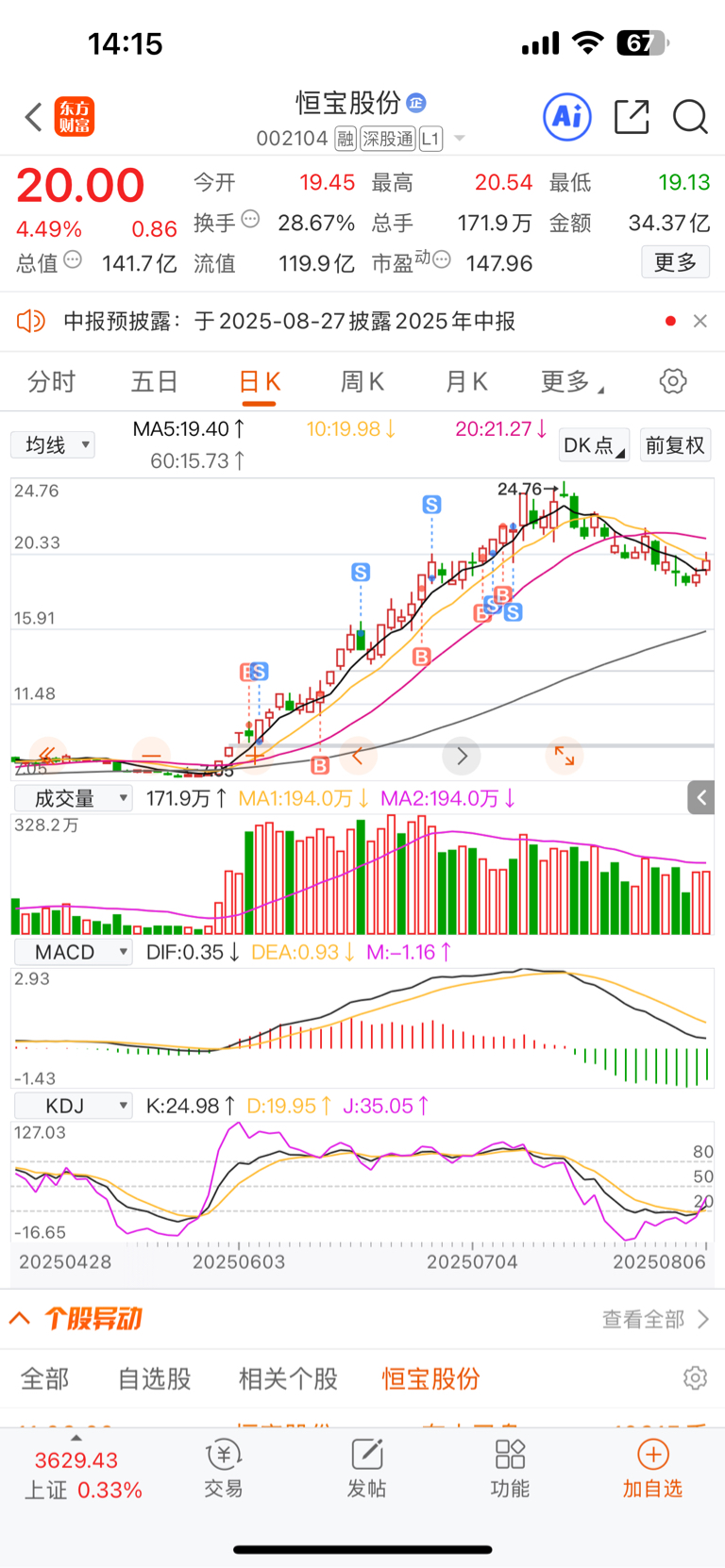Open 个股异动 settings gear
Image resolution: width=725 pixels, height=1568 pixels.
click(695, 1377)
